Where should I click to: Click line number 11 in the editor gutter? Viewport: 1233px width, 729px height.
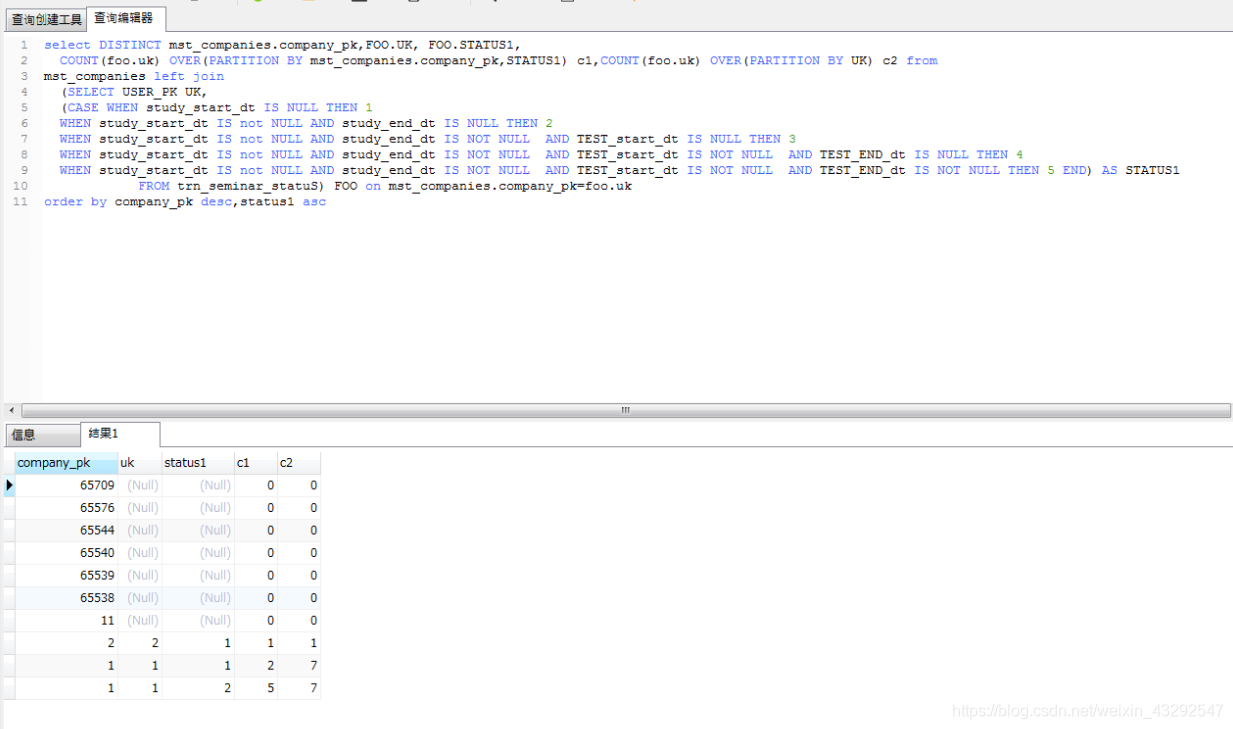click(x=20, y=202)
